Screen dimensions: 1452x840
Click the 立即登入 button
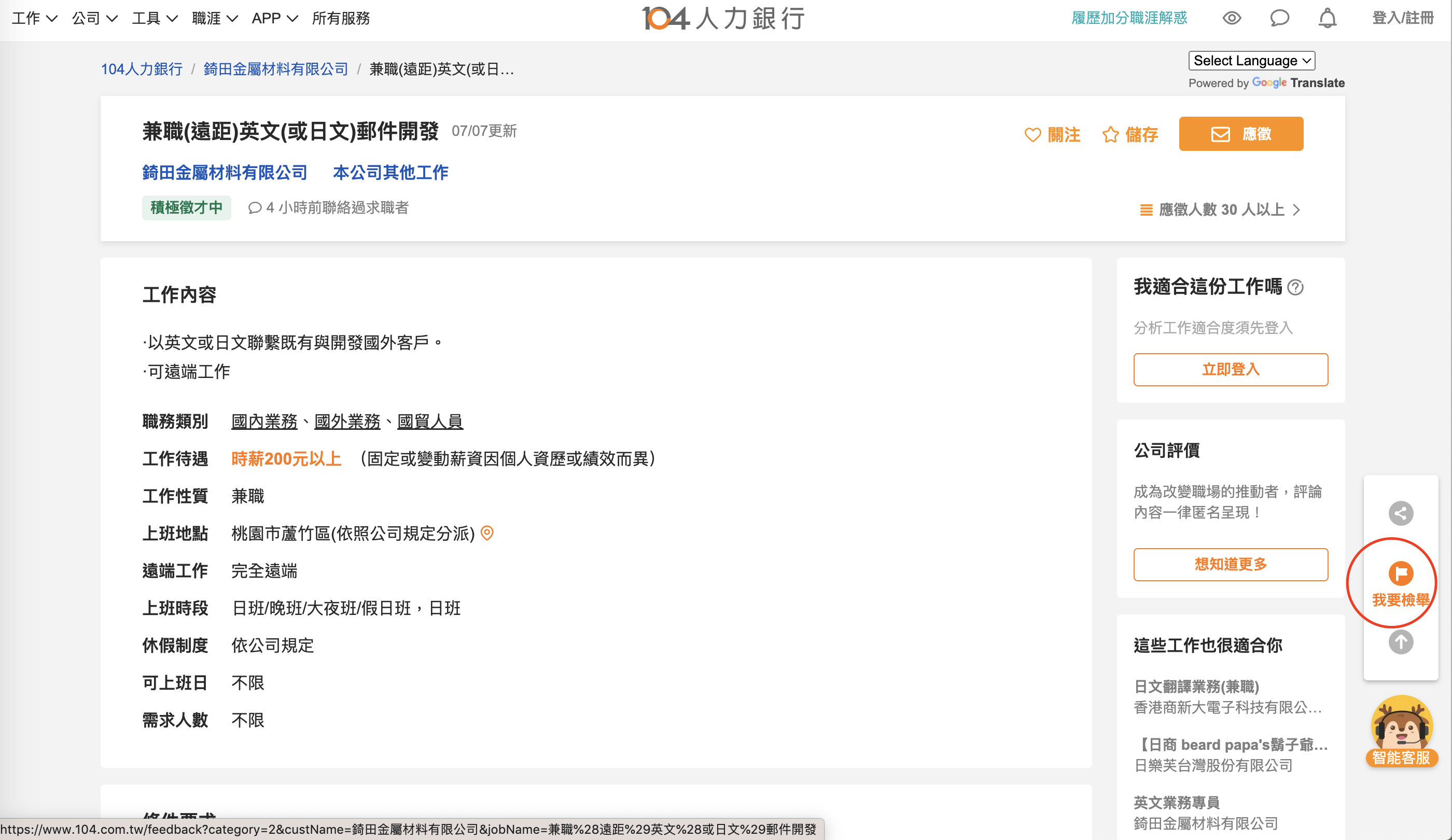[1230, 369]
